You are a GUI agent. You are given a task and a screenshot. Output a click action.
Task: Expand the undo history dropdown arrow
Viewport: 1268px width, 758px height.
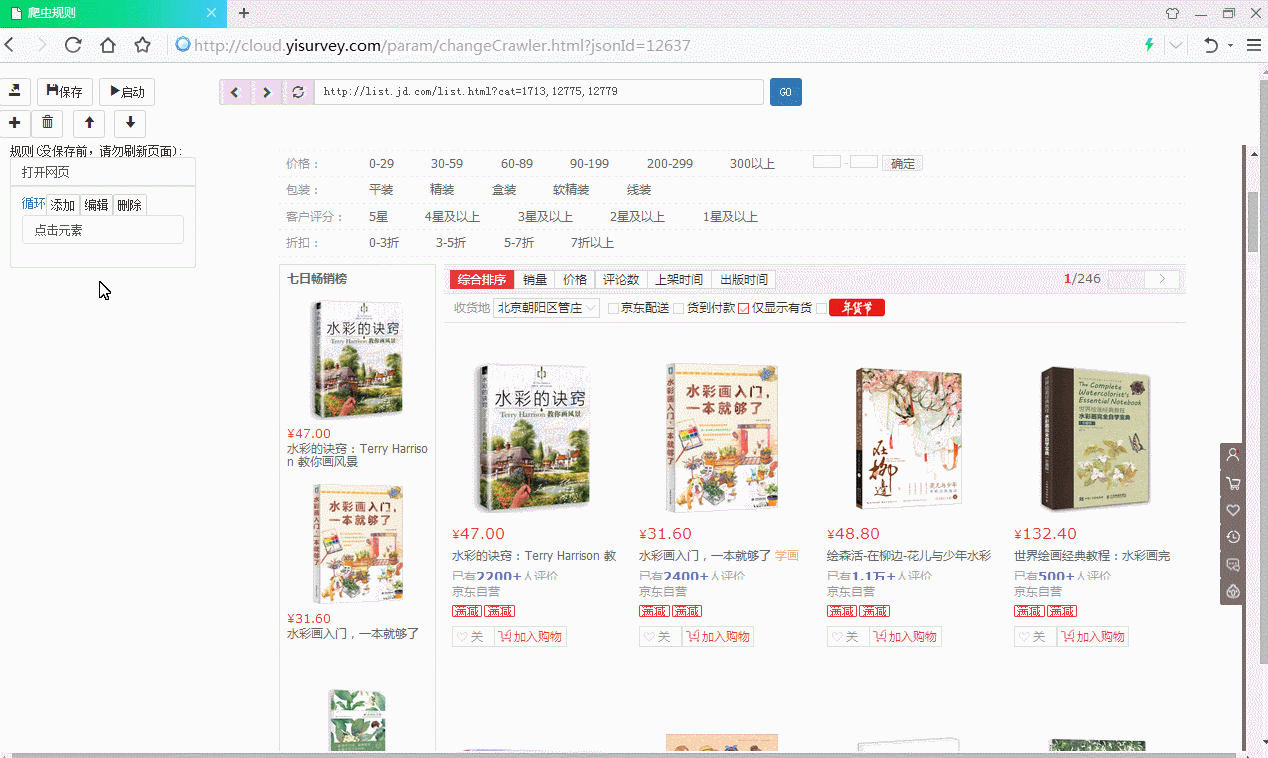pos(1230,45)
